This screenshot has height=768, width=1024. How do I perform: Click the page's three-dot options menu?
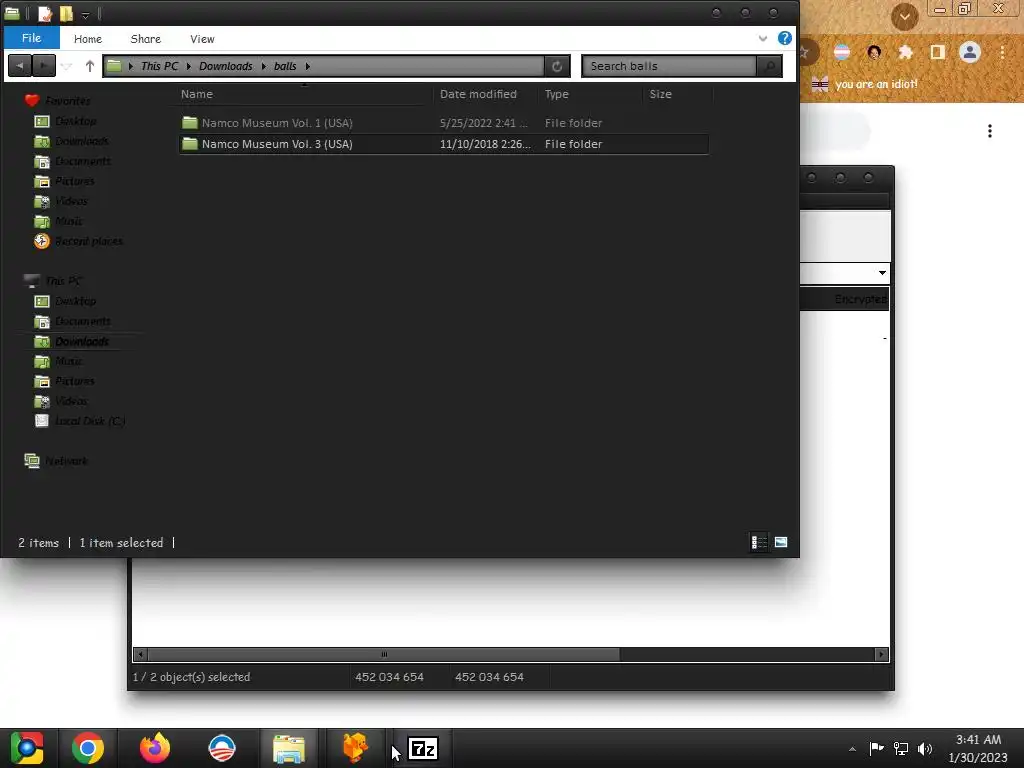990,131
